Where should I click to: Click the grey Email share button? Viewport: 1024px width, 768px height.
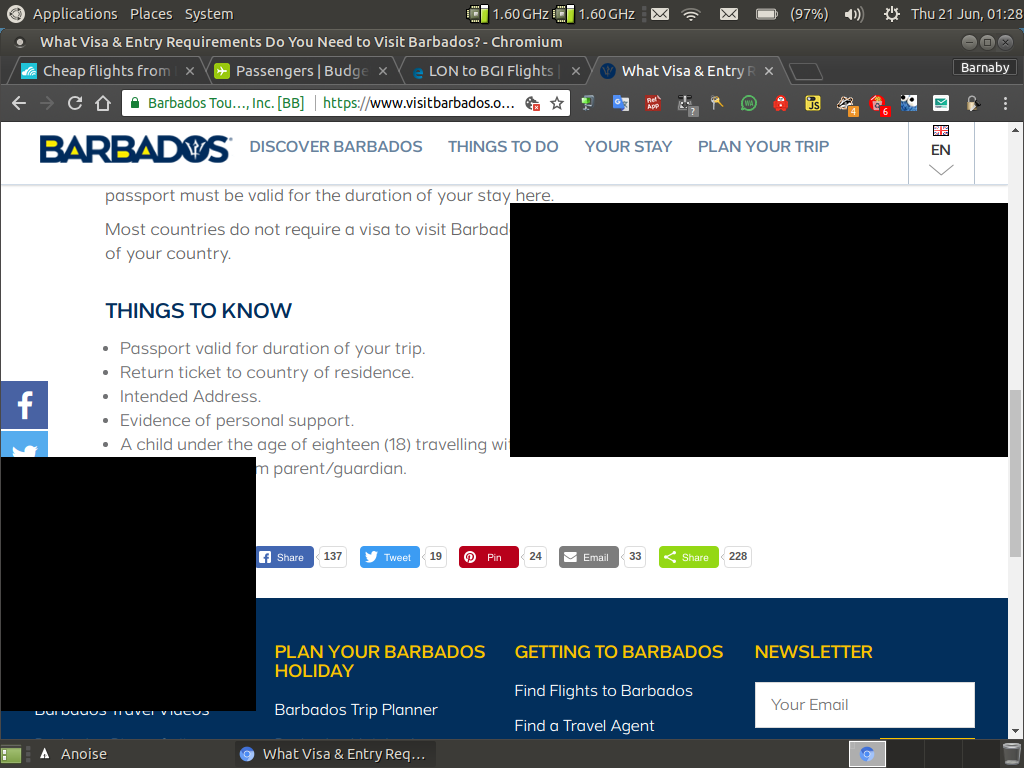click(588, 557)
